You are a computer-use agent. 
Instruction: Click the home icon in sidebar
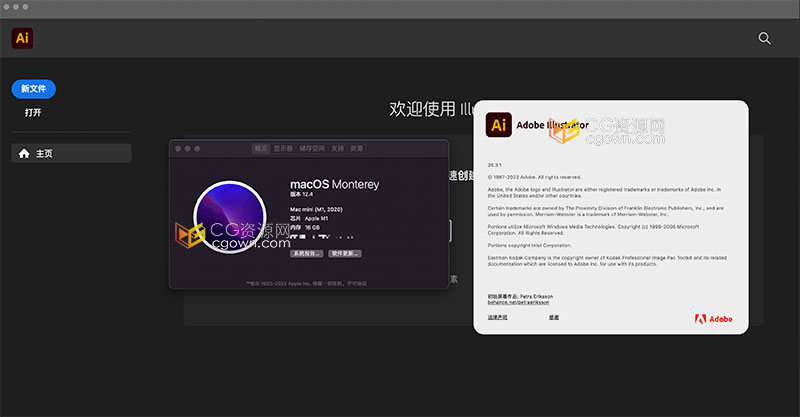click(24, 153)
